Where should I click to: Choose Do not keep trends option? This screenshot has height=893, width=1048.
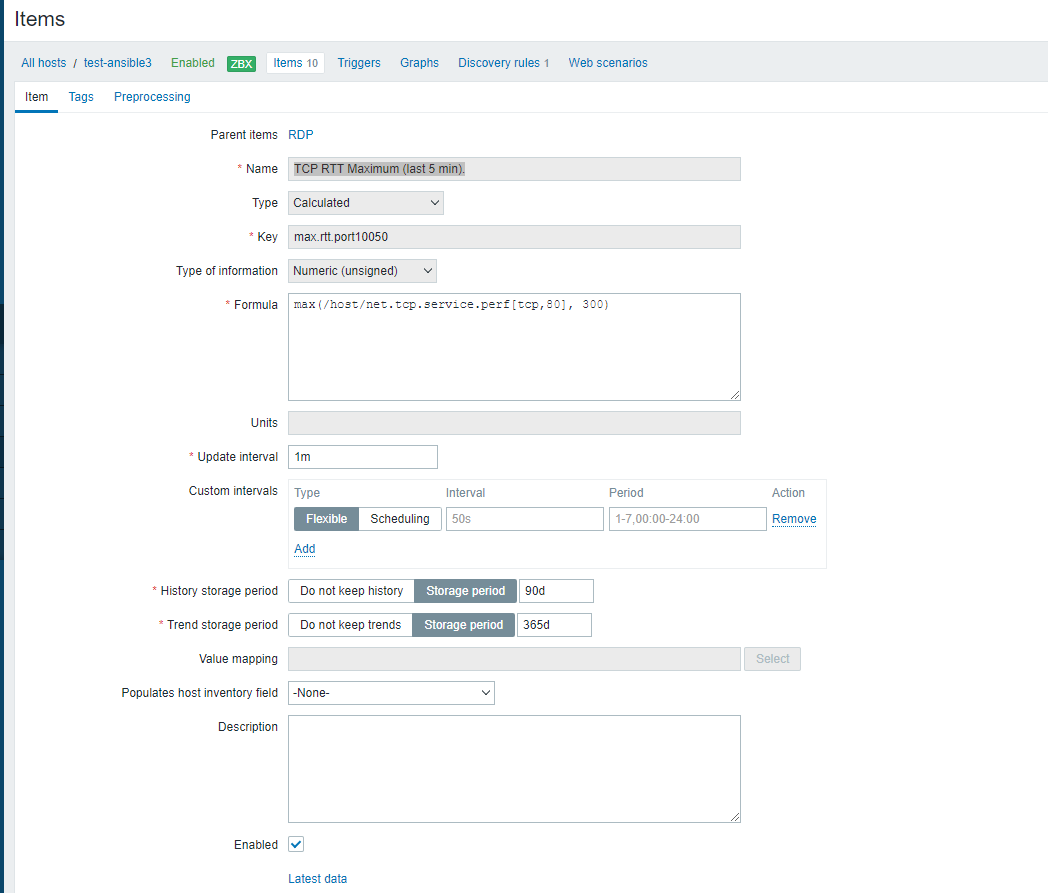[x=350, y=625]
